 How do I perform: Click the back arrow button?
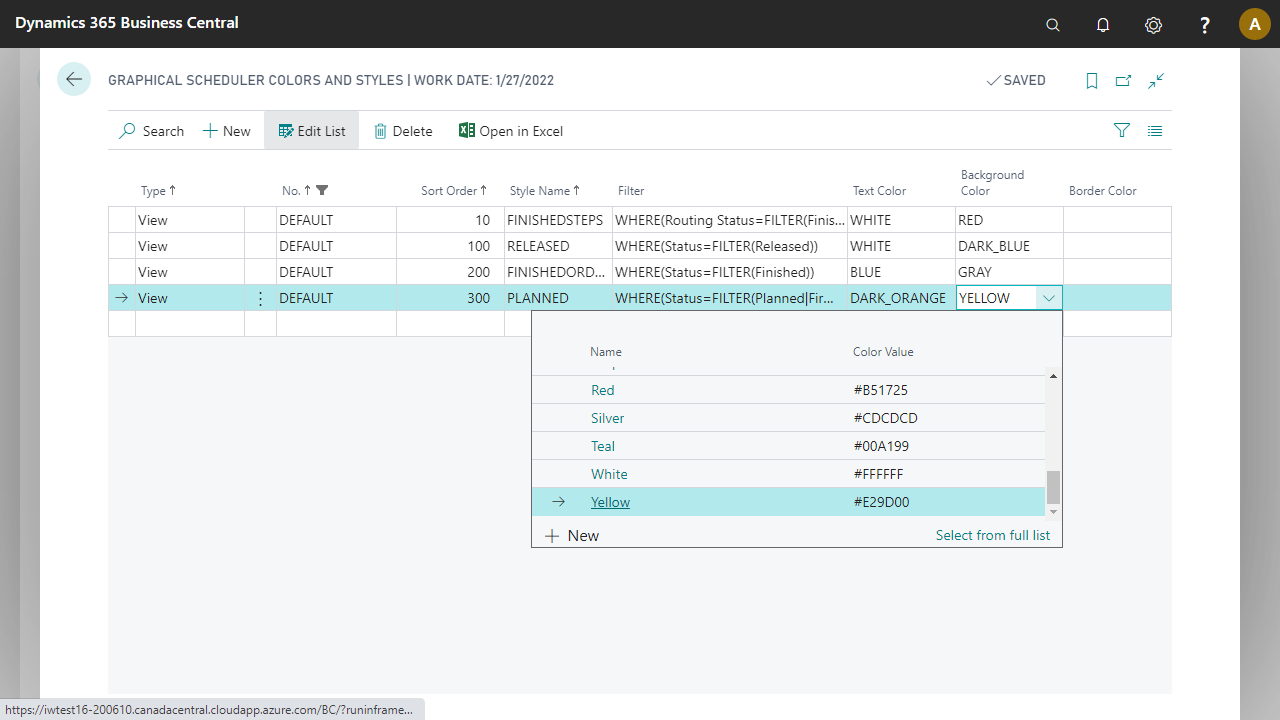pyautogui.click(x=74, y=79)
